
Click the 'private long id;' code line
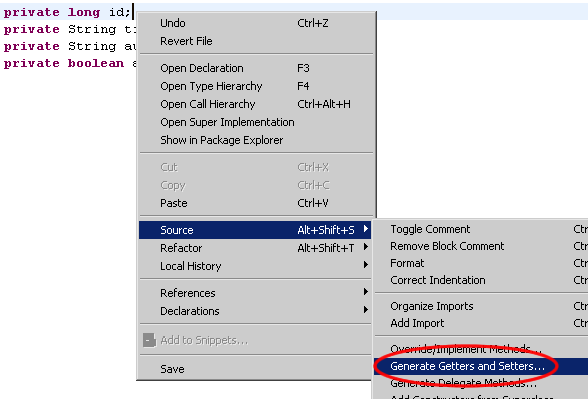click(67, 12)
